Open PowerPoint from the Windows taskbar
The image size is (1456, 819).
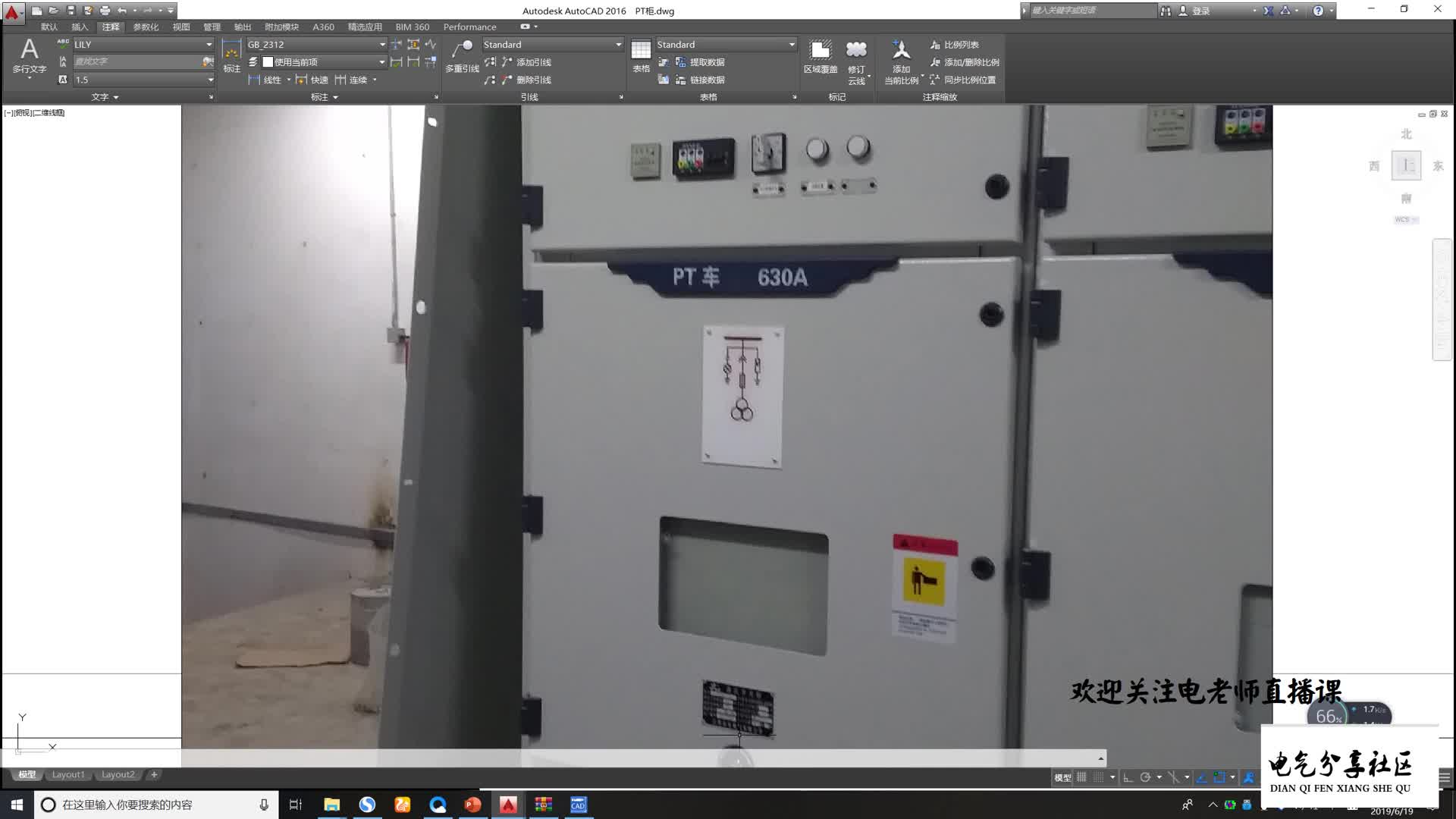pyautogui.click(x=472, y=805)
